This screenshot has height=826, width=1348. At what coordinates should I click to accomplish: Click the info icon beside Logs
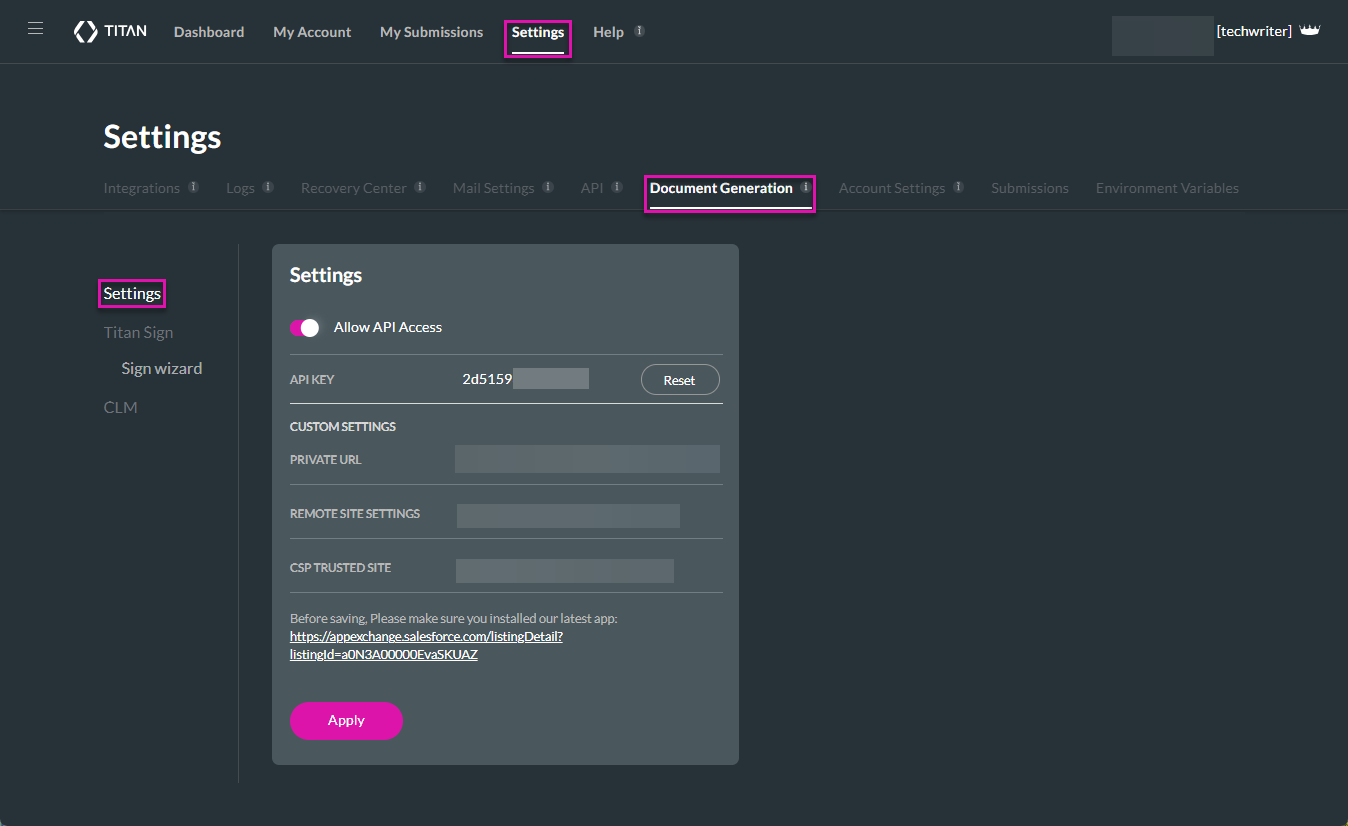(x=266, y=185)
